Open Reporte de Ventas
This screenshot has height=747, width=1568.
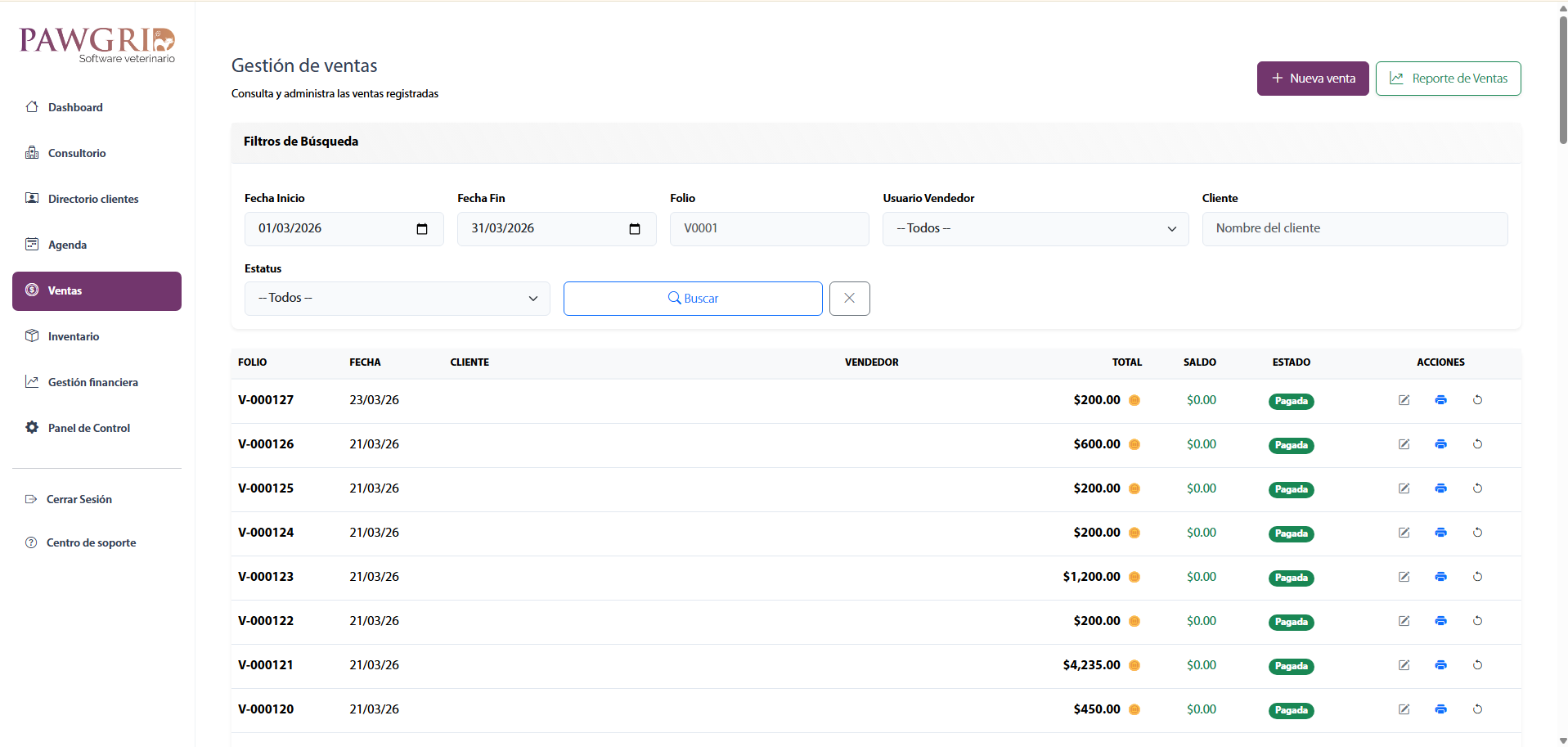tap(1448, 79)
